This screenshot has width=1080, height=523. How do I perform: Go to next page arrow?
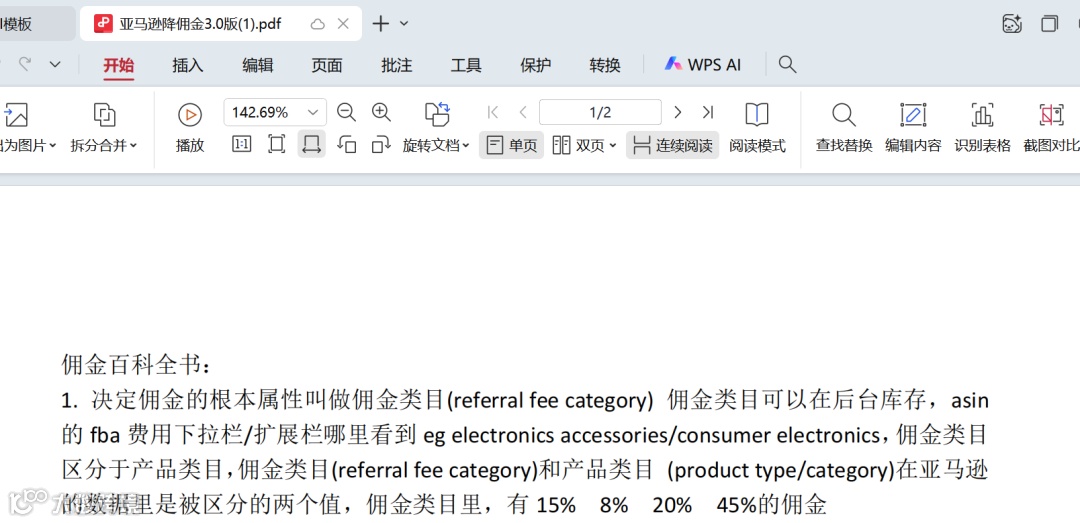pyautogui.click(x=678, y=112)
